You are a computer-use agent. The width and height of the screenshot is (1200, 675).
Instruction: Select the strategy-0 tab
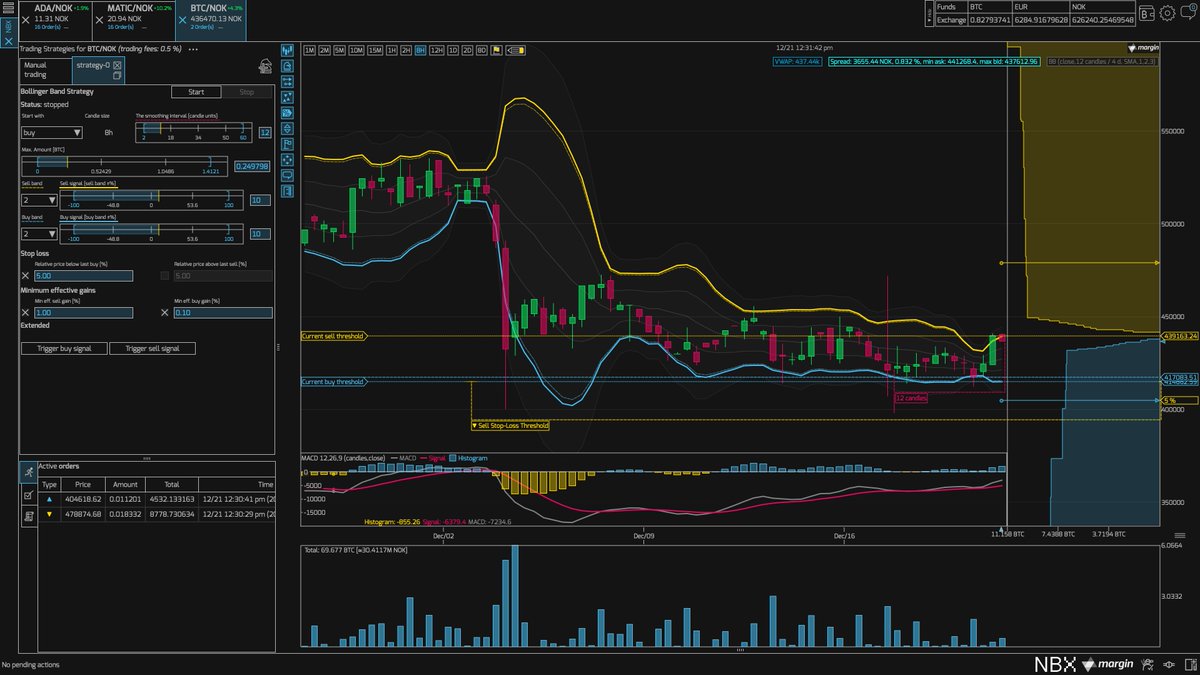point(98,70)
